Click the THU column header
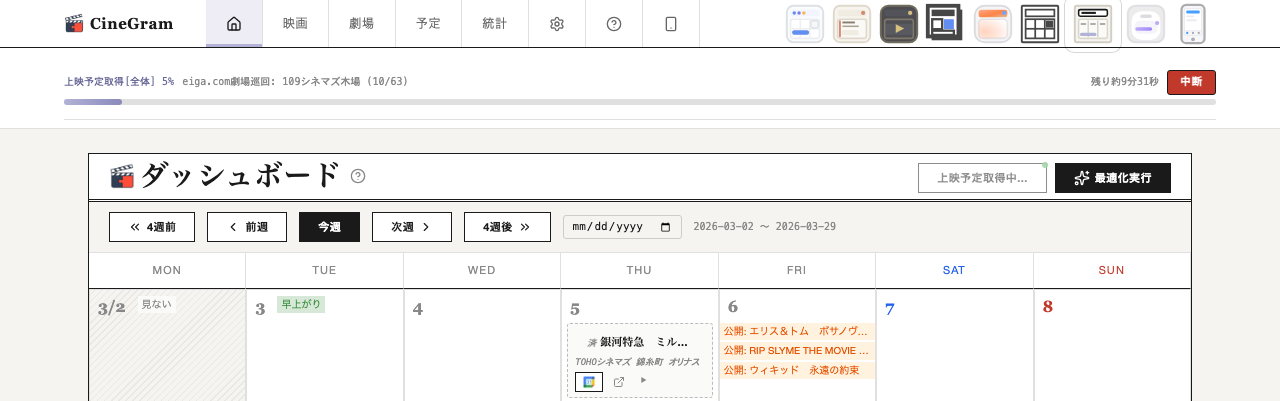 [639, 271]
